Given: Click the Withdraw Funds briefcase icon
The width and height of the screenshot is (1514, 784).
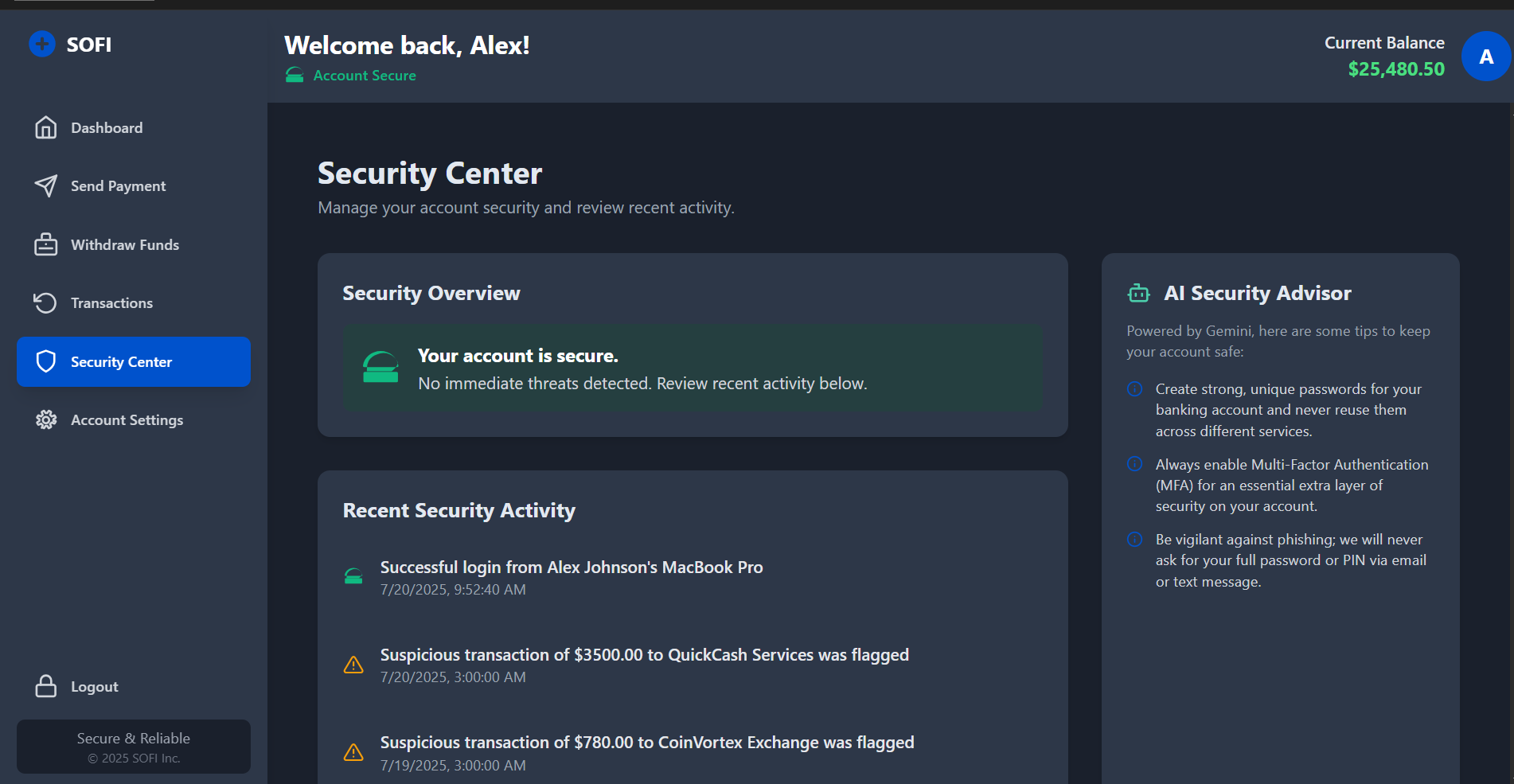Looking at the screenshot, I should [x=46, y=244].
